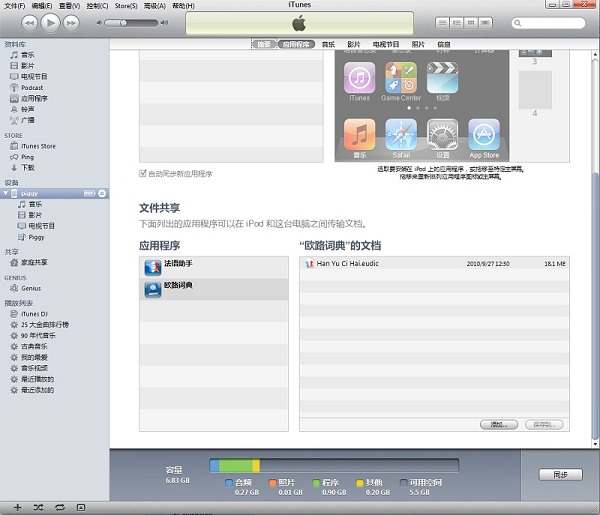Select 法语助手 in file sharing apps
600x515 pixels.
coord(214,267)
